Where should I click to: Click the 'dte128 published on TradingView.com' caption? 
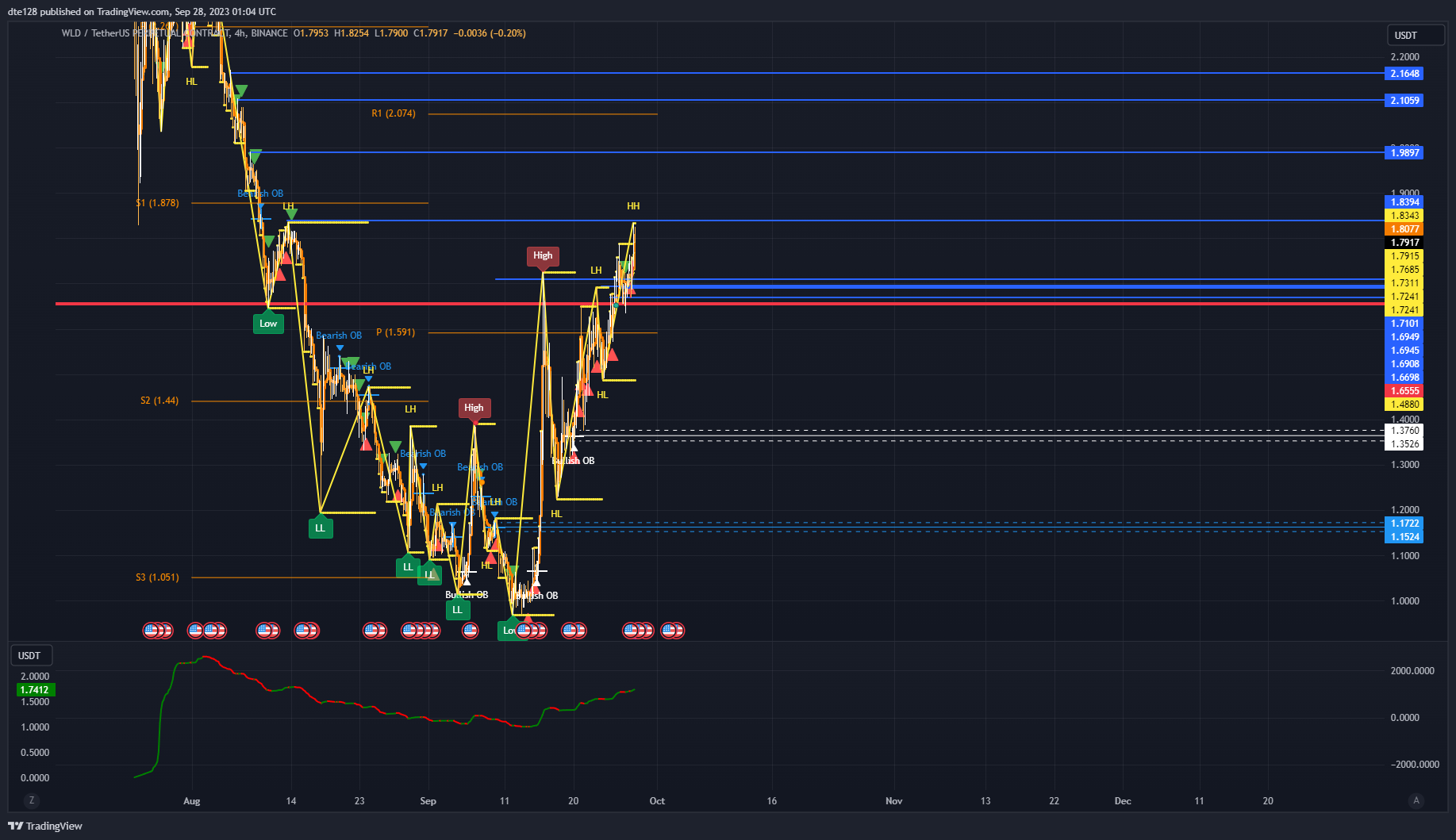89,12
